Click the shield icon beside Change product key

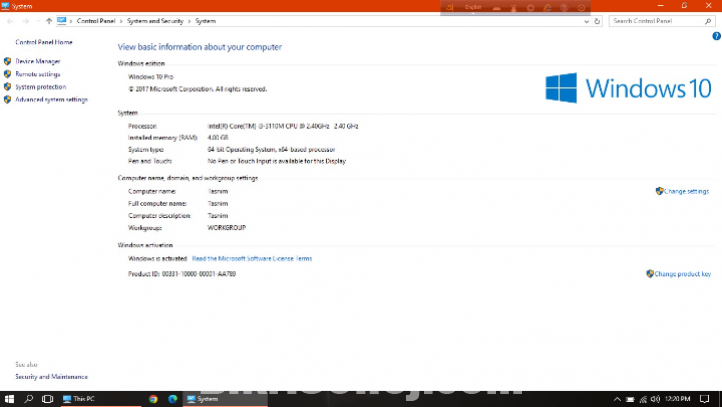tap(650, 273)
